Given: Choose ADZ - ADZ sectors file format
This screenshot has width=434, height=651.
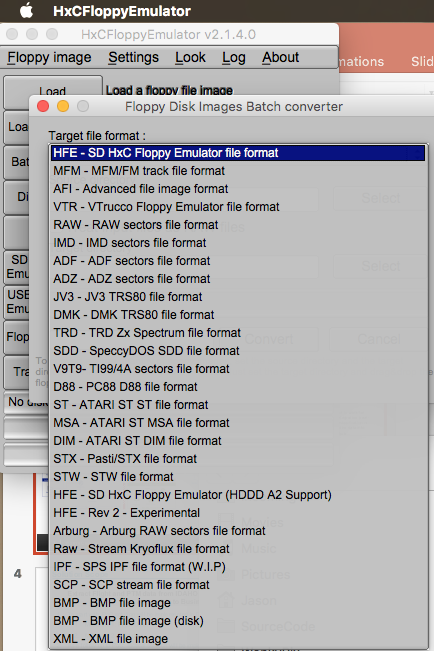Looking at the screenshot, I should (238, 279).
